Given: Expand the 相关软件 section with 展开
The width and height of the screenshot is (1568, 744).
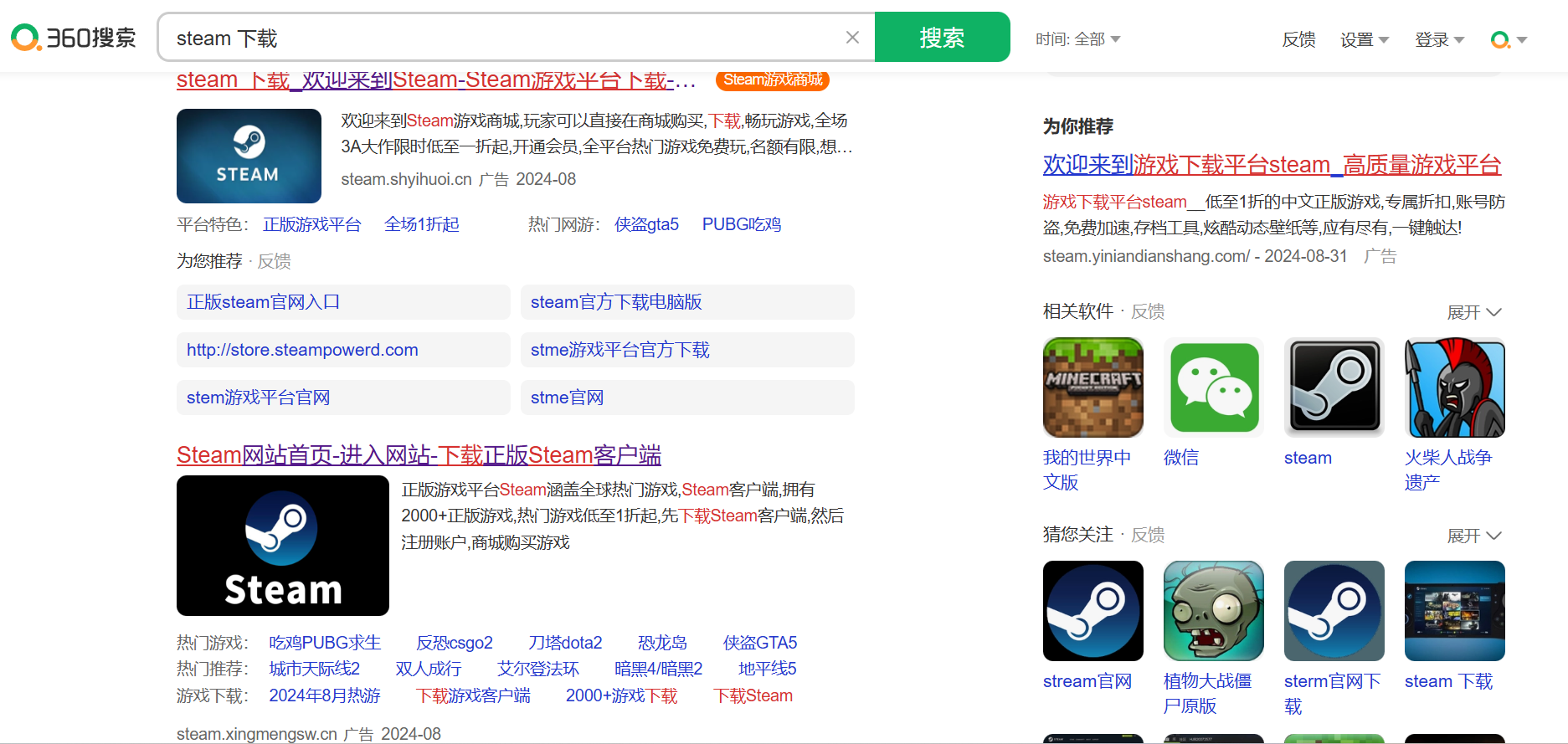Looking at the screenshot, I should pos(1473,312).
